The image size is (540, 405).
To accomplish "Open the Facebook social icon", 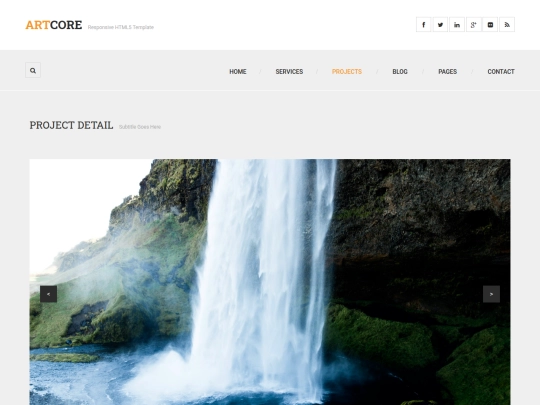I will pyautogui.click(x=424, y=24).
